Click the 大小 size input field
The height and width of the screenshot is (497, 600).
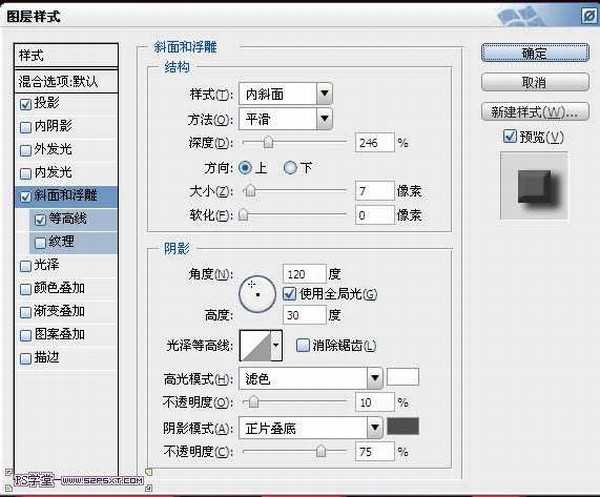373,190
